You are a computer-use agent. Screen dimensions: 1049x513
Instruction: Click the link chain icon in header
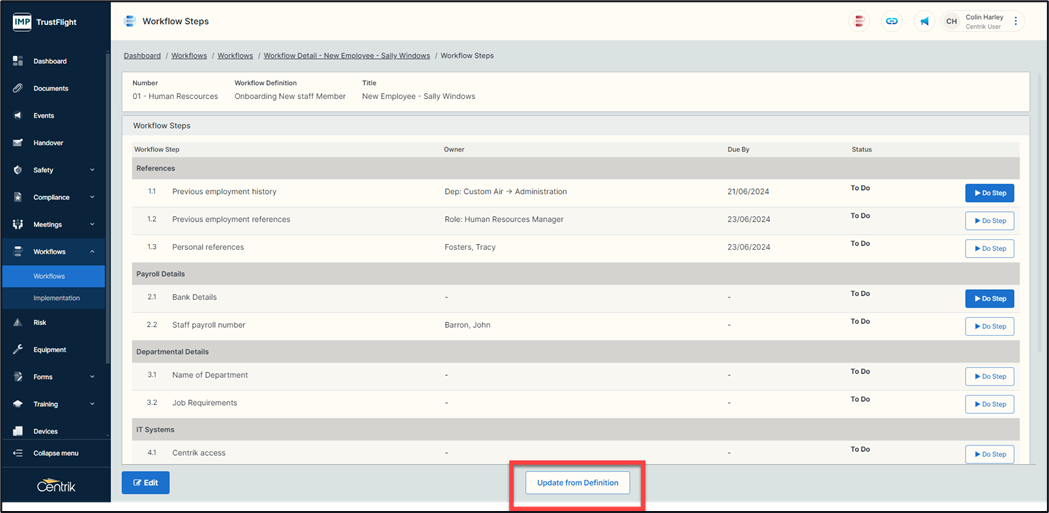coord(891,21)
